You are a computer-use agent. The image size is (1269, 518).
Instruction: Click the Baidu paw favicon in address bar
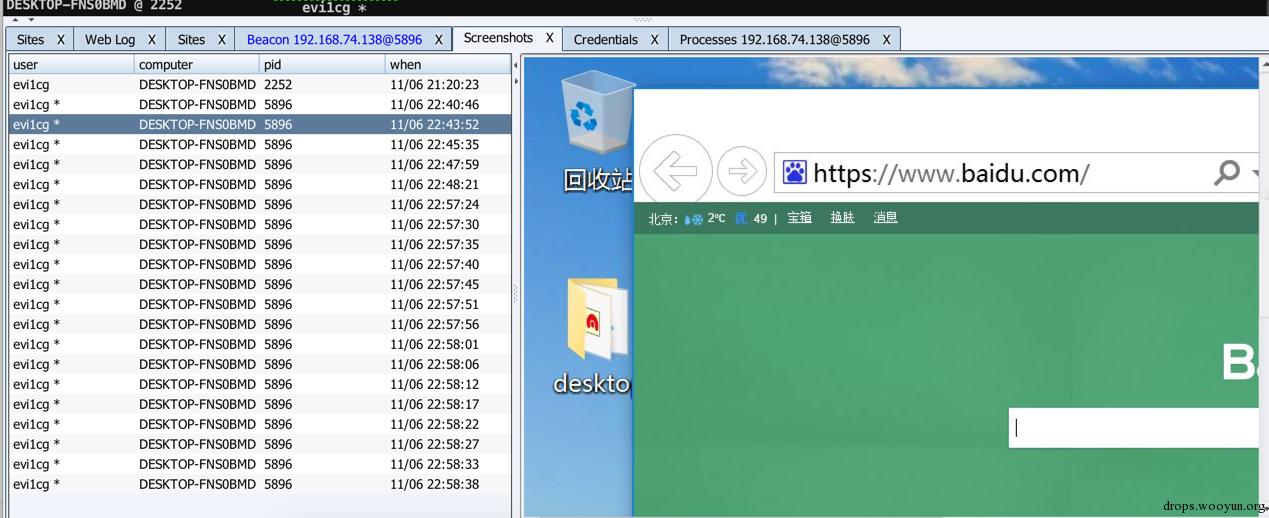coord(794,173)
